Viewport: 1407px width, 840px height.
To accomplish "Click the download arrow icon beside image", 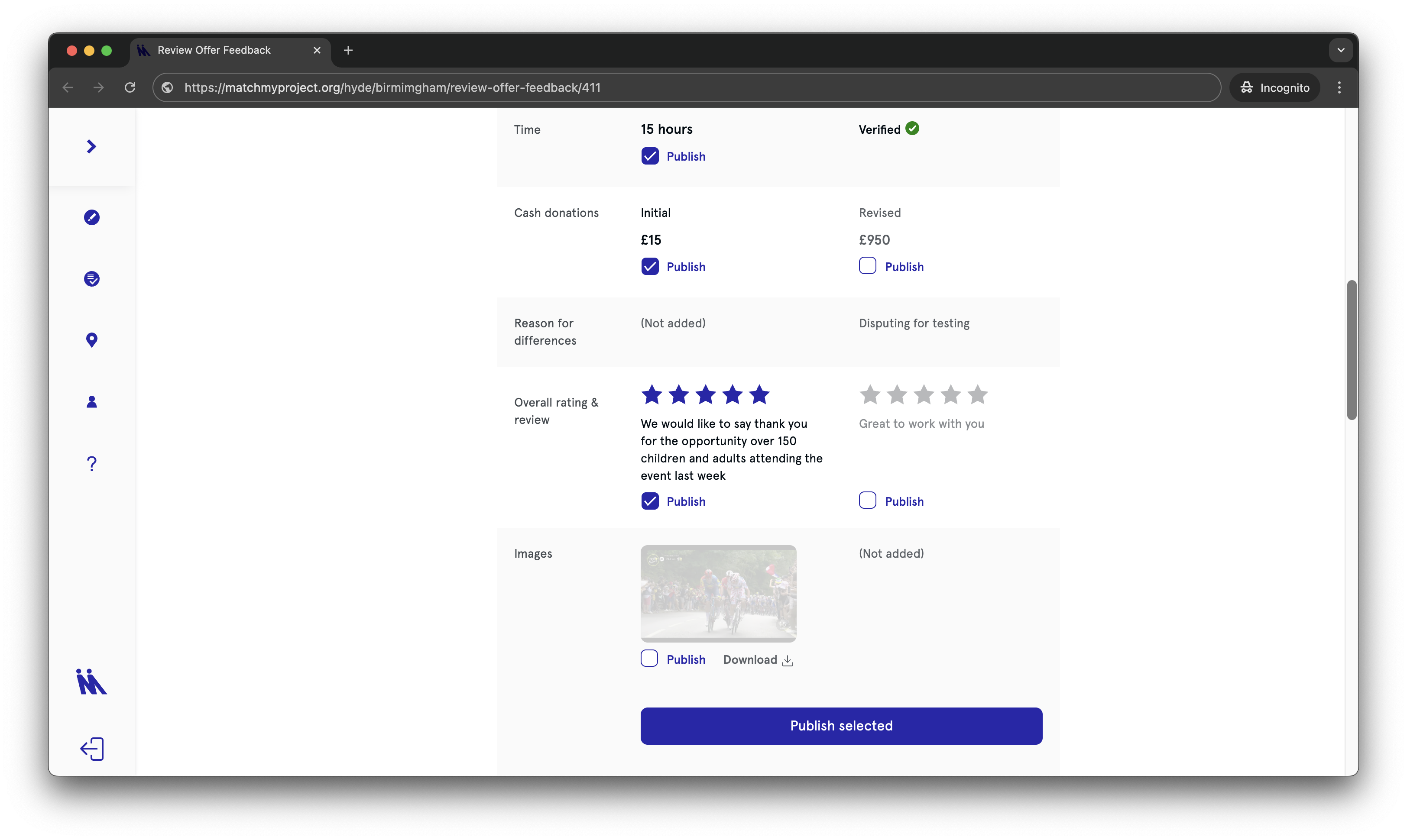I will click(x=787, y=661).
